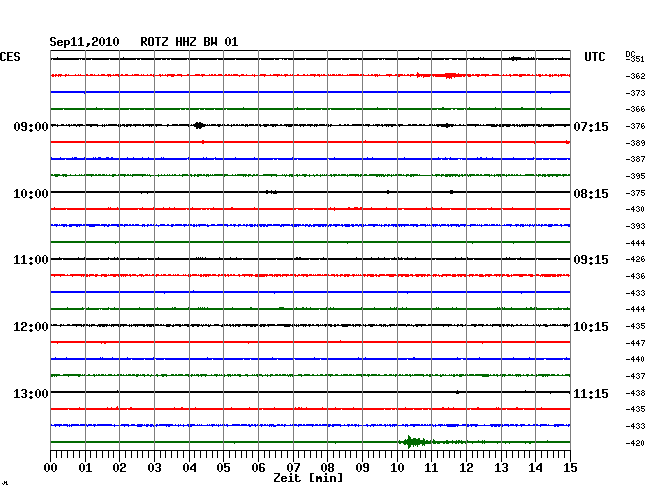
Task: Select DC offset value -447
Action: pos(635,343)
